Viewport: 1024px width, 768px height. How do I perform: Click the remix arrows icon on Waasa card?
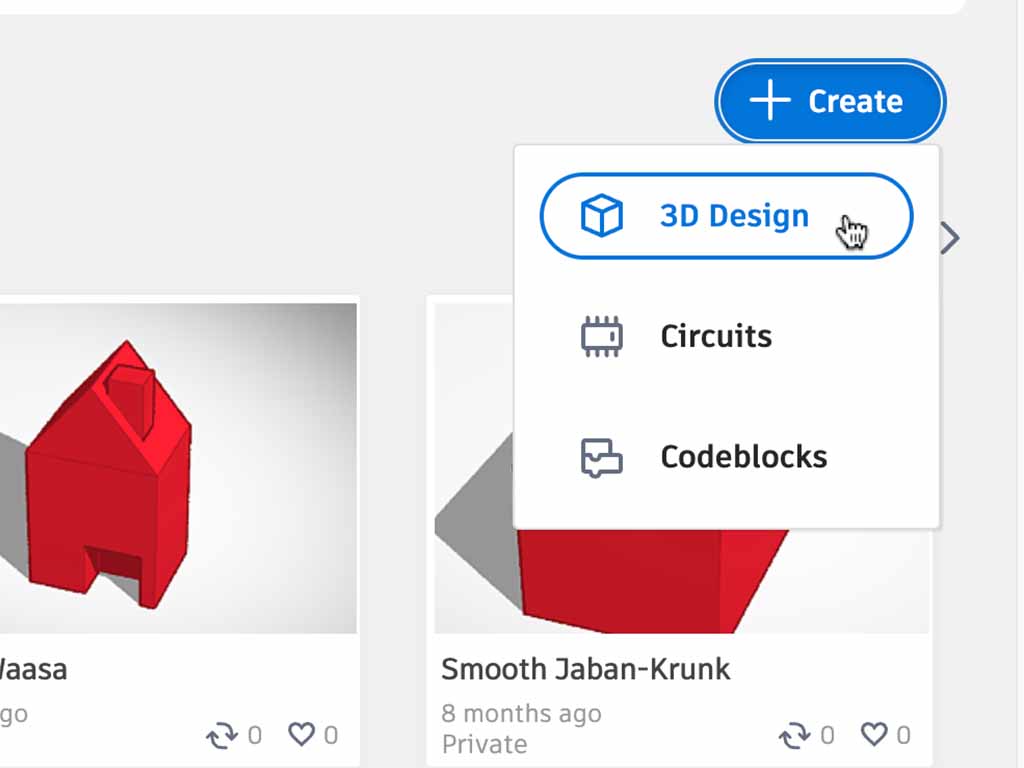coord(222,737)
